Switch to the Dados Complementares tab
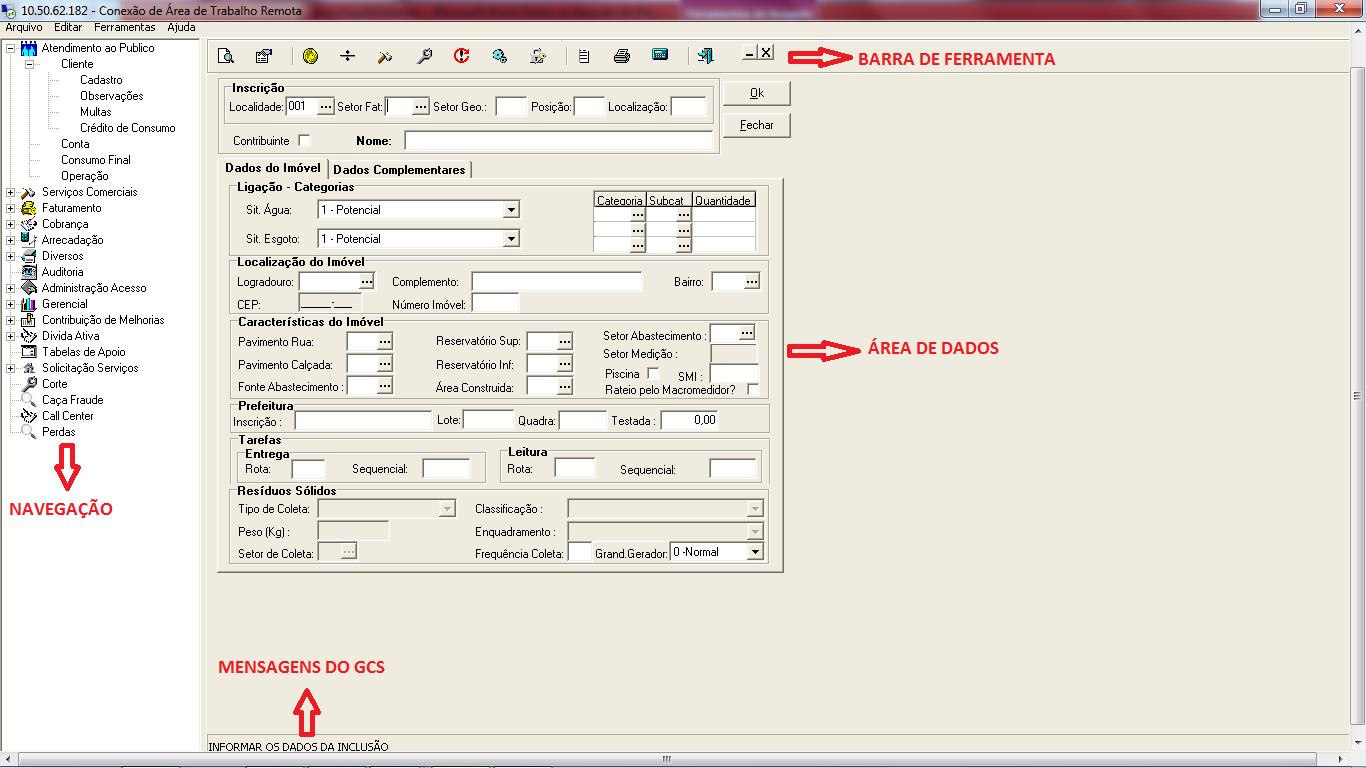This screenshot has width=1366, height=768. (399, 170)
